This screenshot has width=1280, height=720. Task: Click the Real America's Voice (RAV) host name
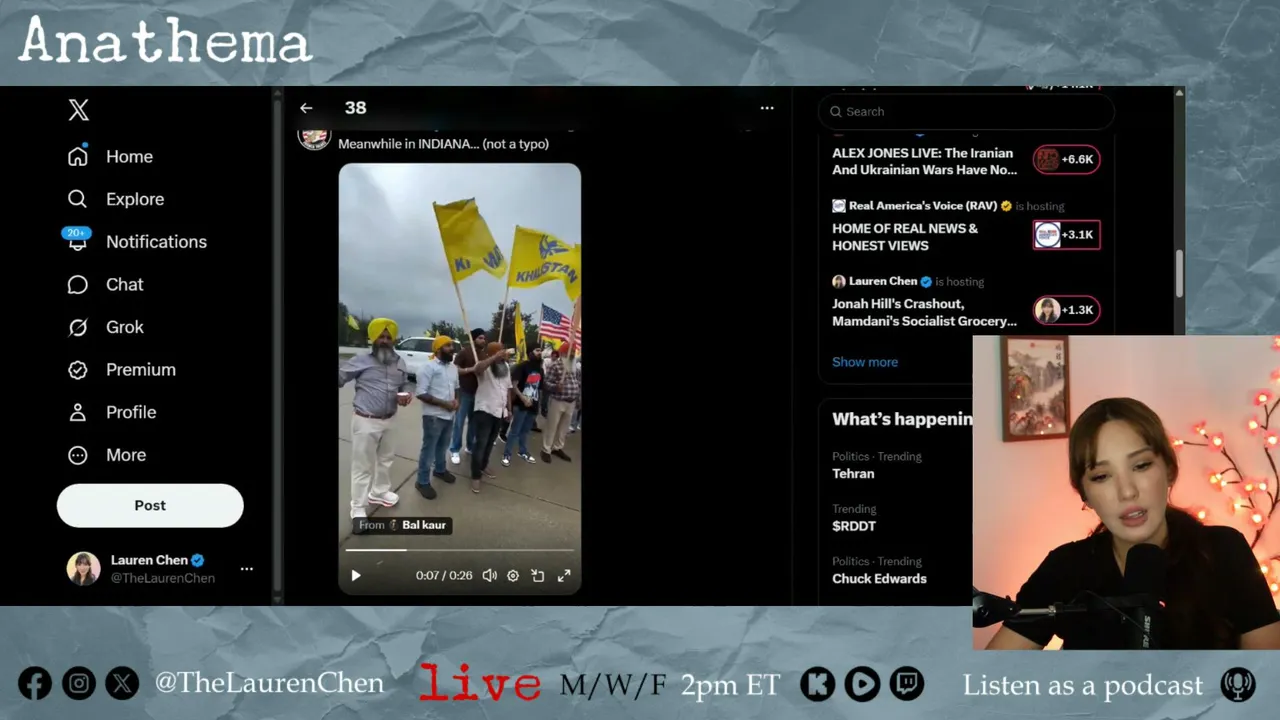[x=923, y=206]
